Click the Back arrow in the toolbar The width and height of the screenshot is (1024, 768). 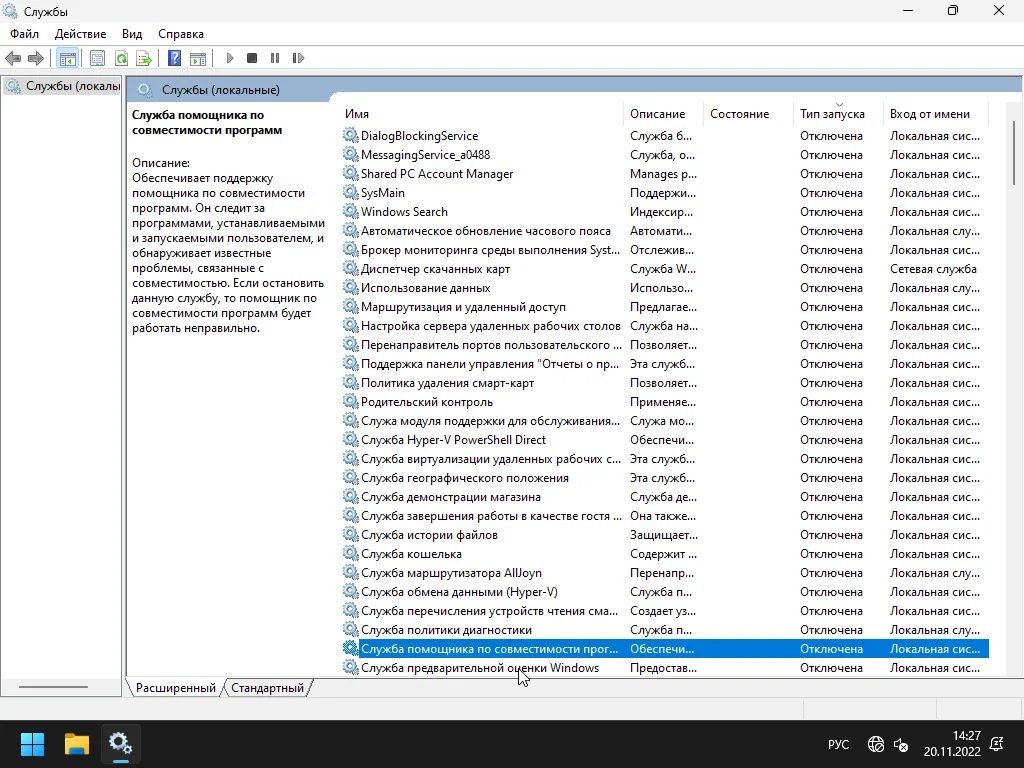point(13,59)
